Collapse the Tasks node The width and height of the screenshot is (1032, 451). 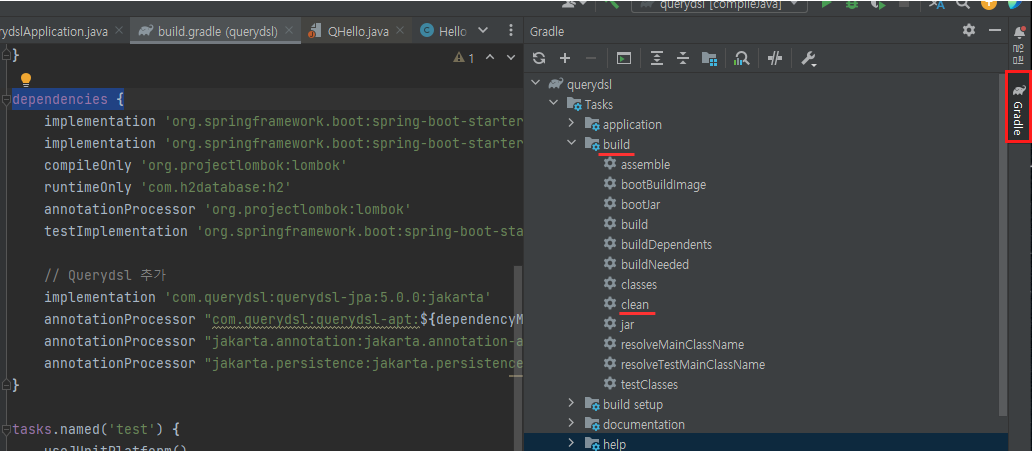click(552, 104)
